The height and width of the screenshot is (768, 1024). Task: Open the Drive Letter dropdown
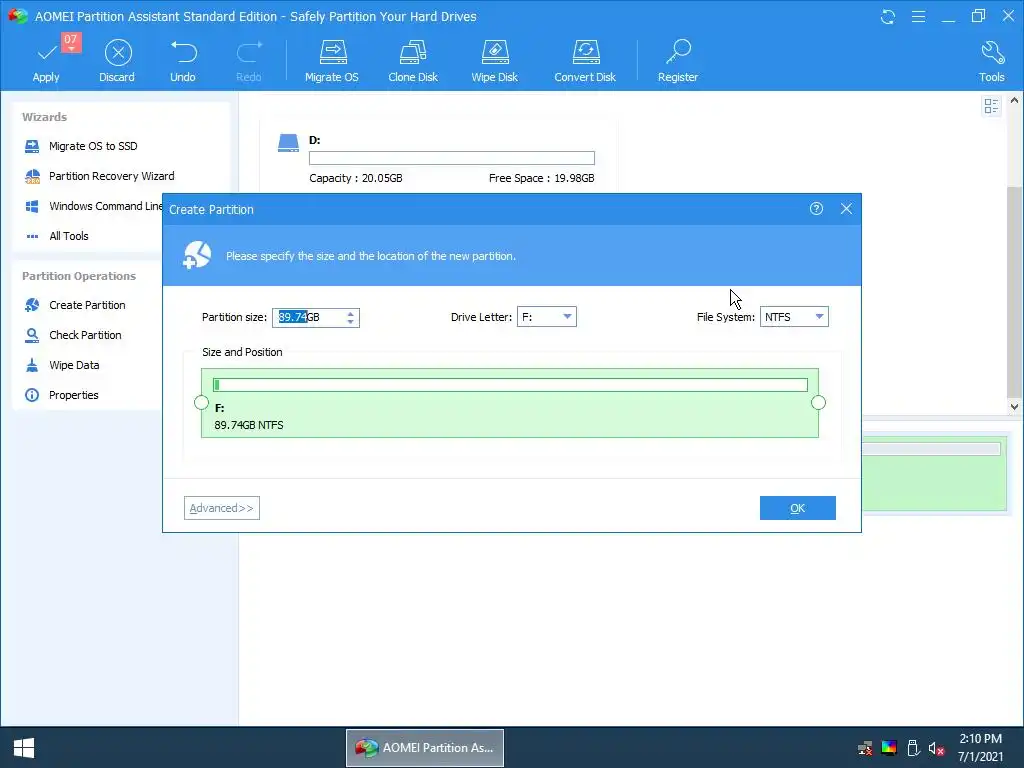[x=547, y=317]
